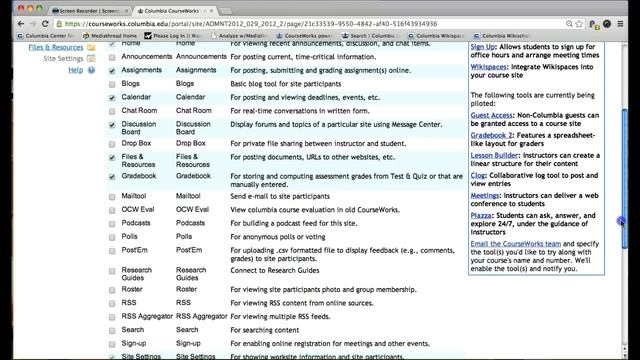Open Please Log In bookmark
This screenshot has width=640, height=360.
click(173, 36)
